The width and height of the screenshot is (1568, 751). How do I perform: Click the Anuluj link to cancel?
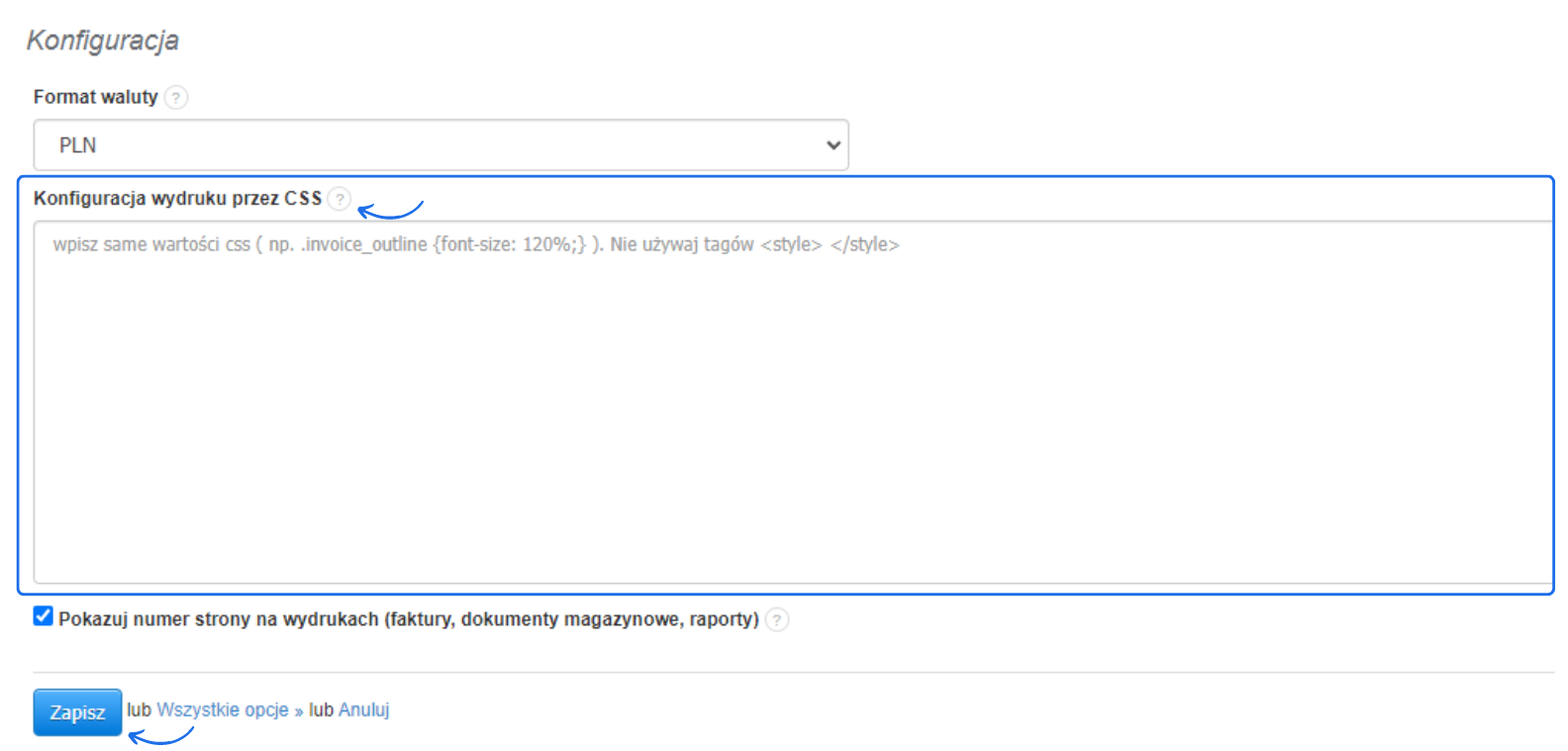(363, 710)
